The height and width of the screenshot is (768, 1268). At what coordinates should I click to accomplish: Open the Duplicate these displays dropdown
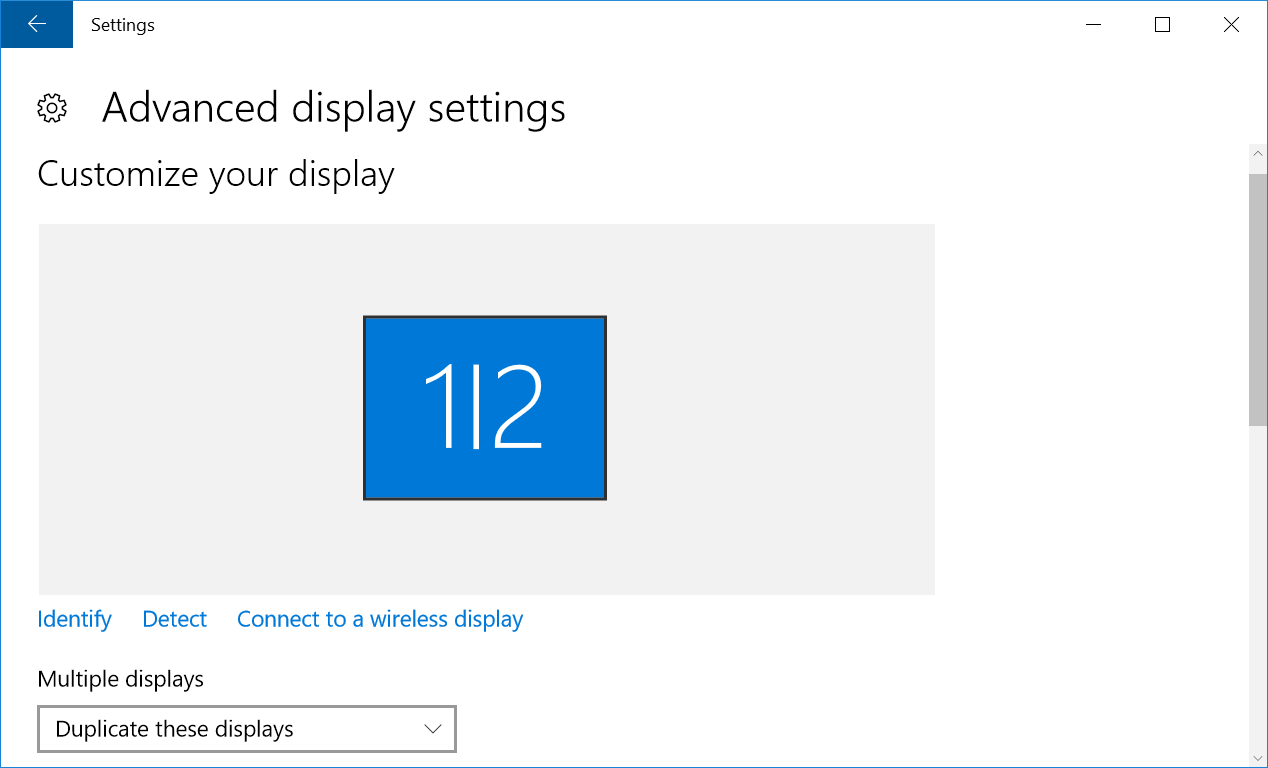(247, 729)
